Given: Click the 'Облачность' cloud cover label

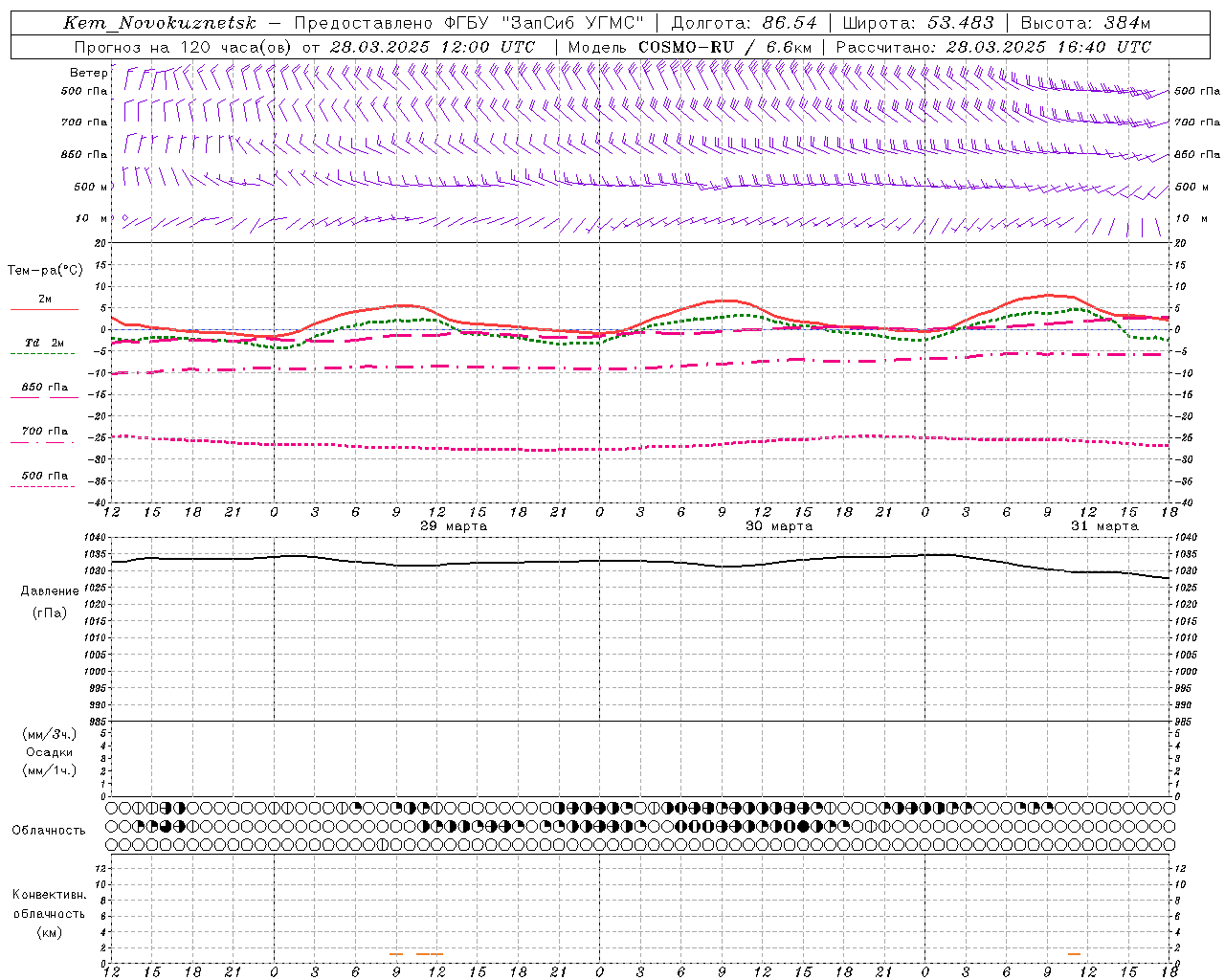Looking at the screenshot, I should (49, 831).
